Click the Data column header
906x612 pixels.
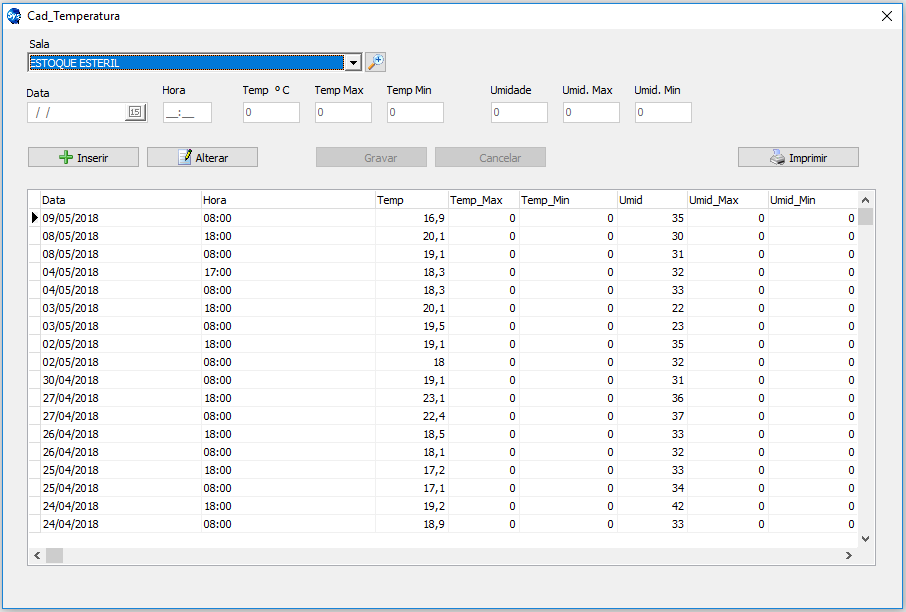click(120, 200)
